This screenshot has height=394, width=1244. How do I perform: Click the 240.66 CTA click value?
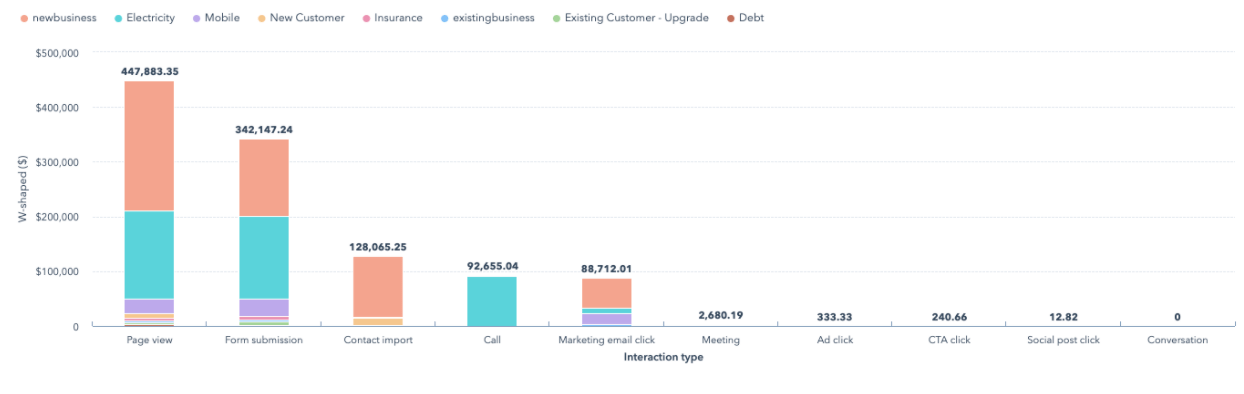(949, 316)
